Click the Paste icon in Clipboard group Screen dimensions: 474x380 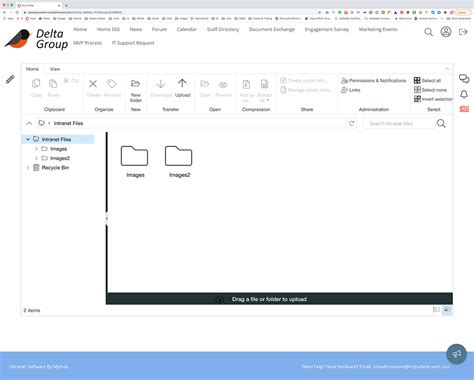[53, 83]
